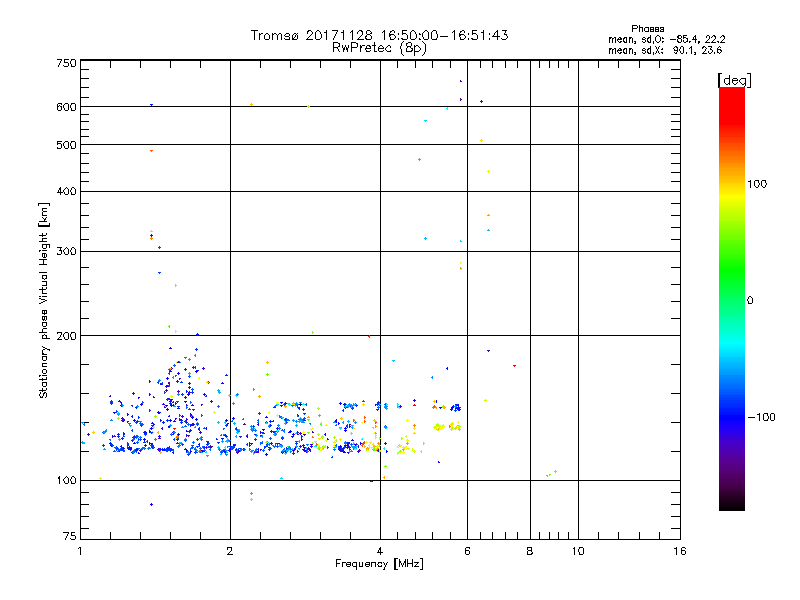Image resolution: width=800 pixels, height=600 pixels.
Task: Click the colorbar tick label '-100'
Action: click(761, 417)
